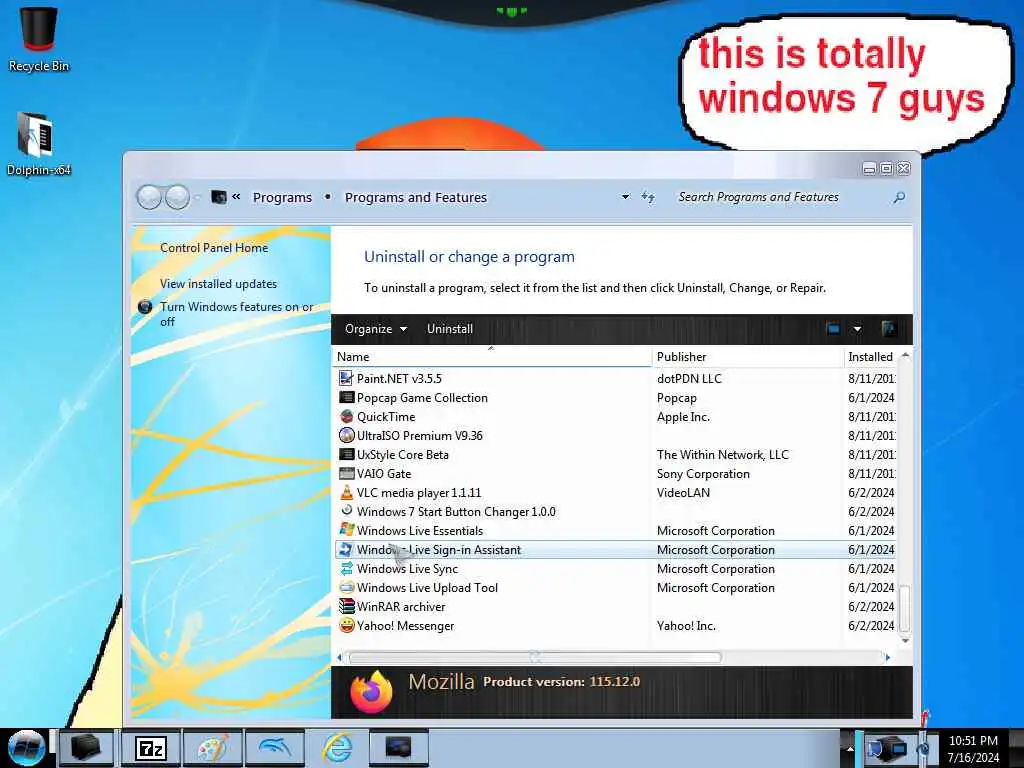The height and width of the screenshot is (768, 1024).
Task: Open the help icon in toolbar
Action: click(x=888, y=328)
